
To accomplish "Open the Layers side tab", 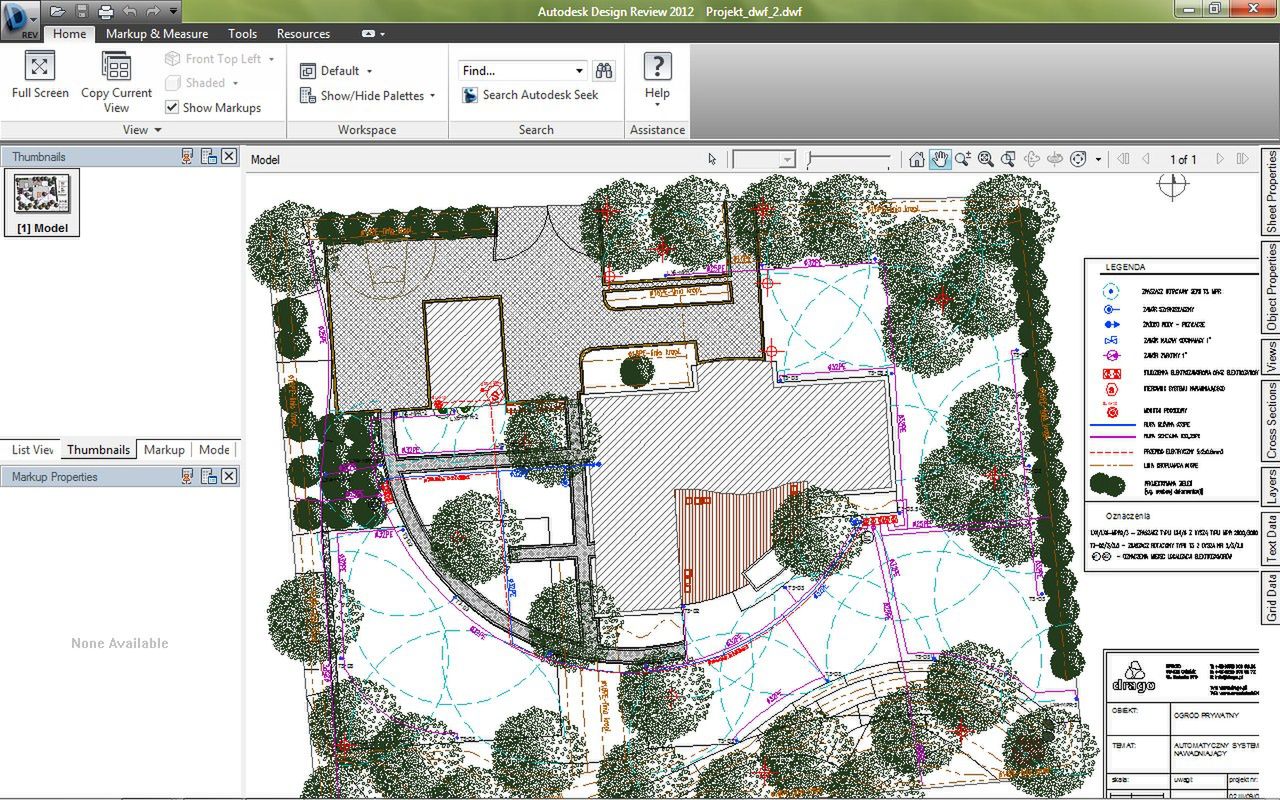I will [x=1270, y=488].
